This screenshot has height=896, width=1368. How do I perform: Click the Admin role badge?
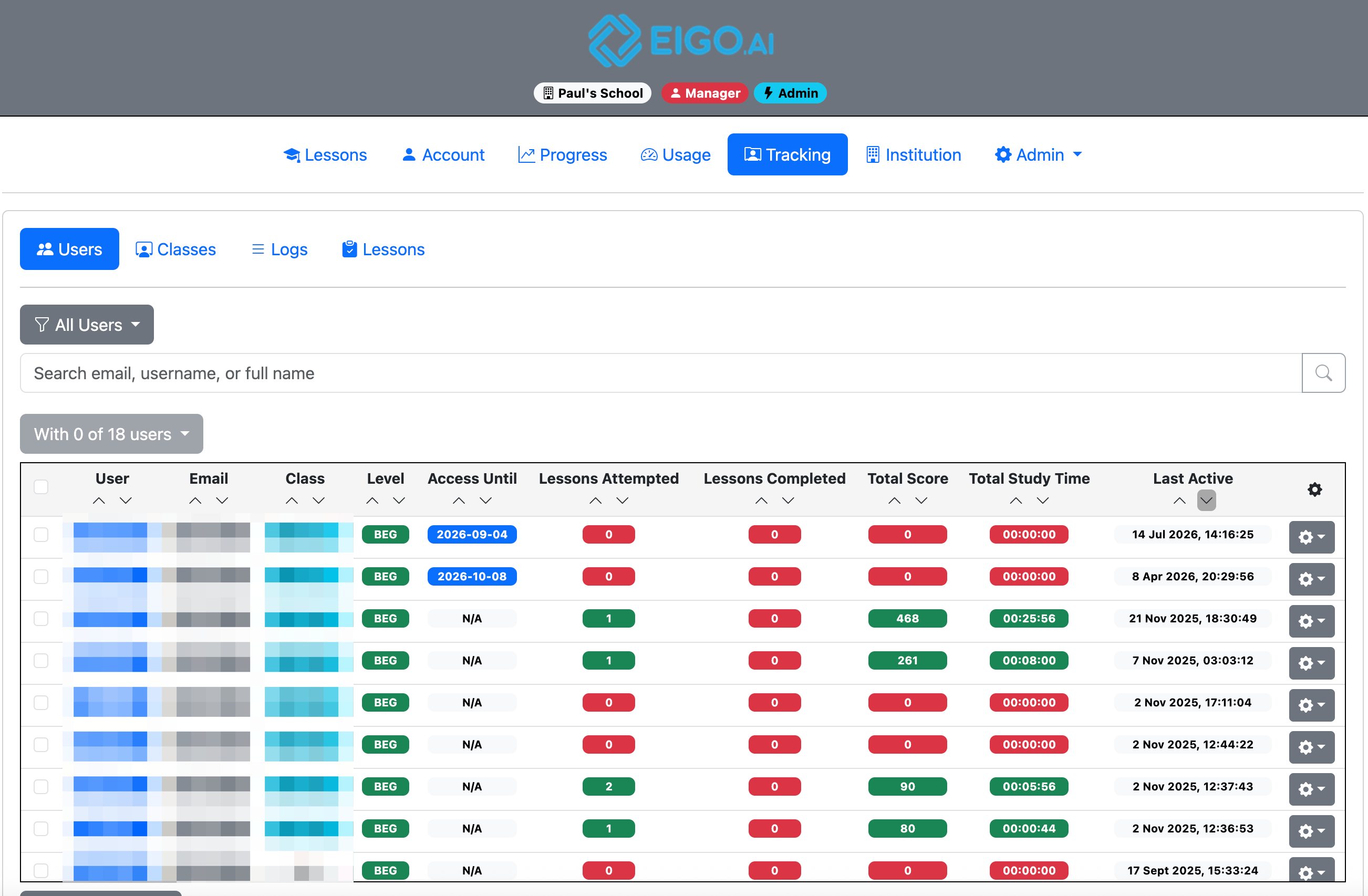[x=790, y=93]
